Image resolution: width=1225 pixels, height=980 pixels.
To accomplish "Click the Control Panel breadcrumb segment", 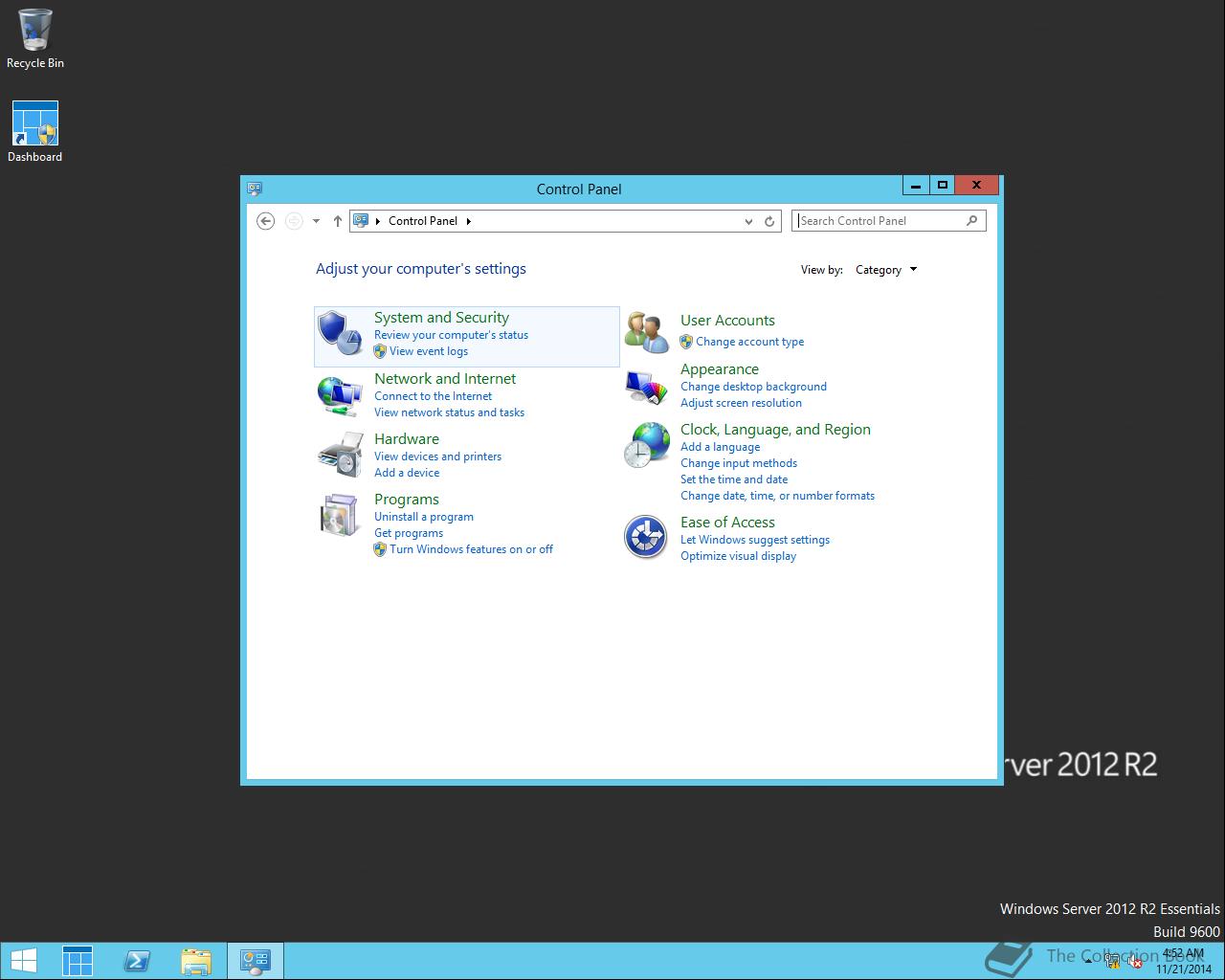I will click(423, 221).
